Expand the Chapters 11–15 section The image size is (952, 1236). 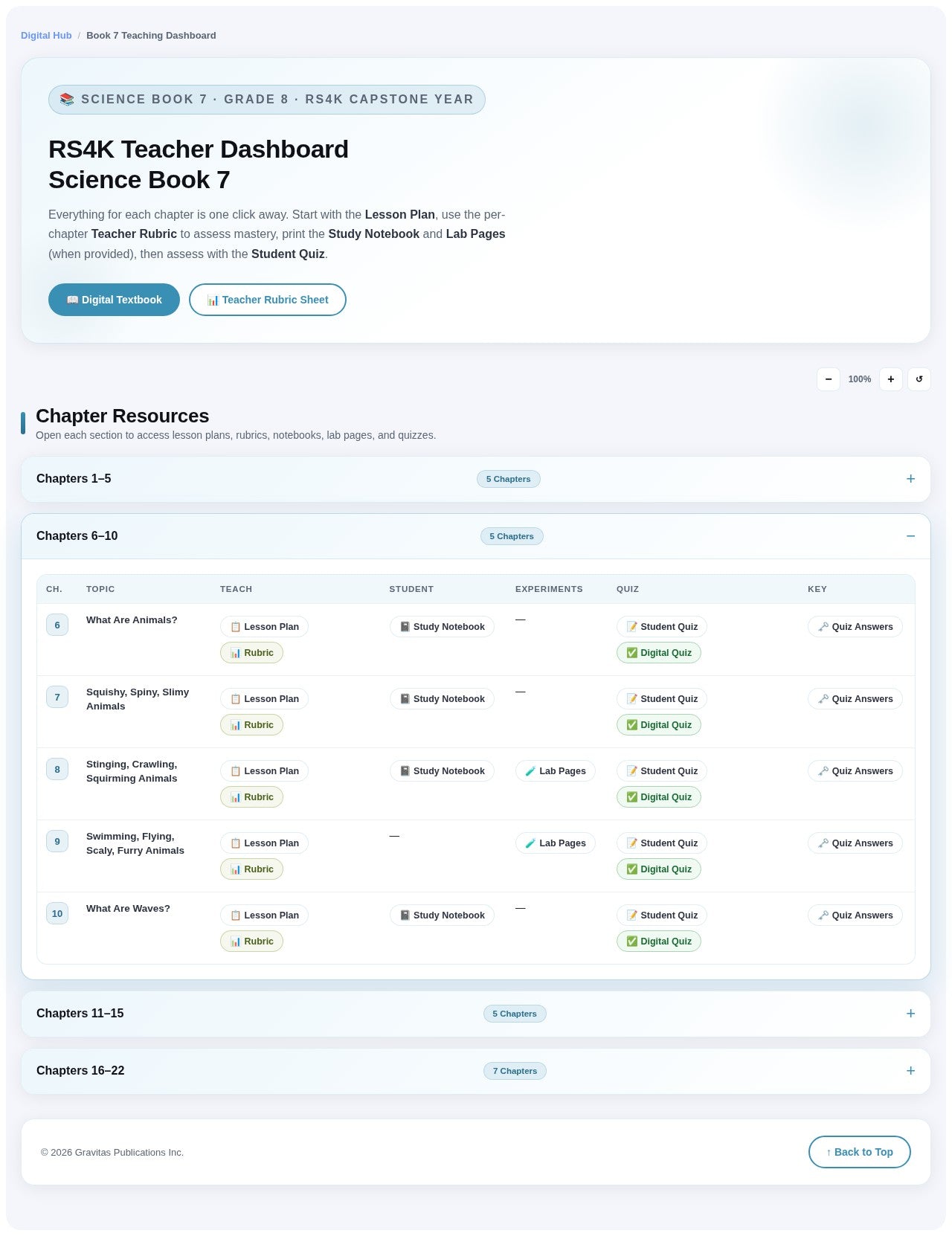coord(476,1014)
